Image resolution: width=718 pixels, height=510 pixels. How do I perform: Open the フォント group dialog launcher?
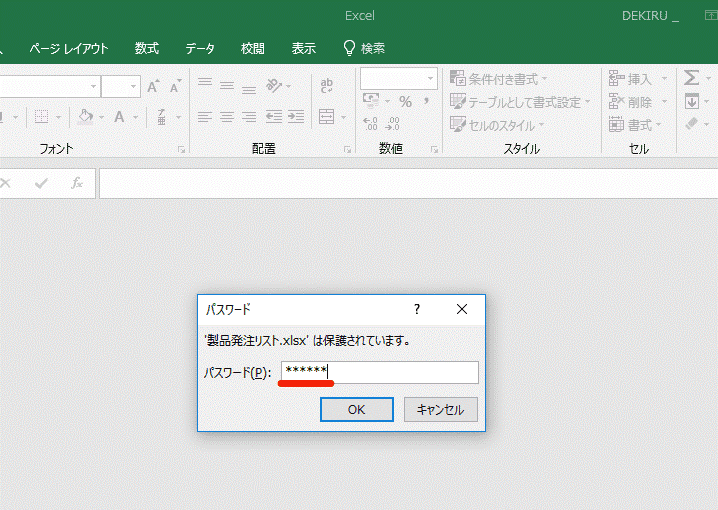tap(182, 149)
